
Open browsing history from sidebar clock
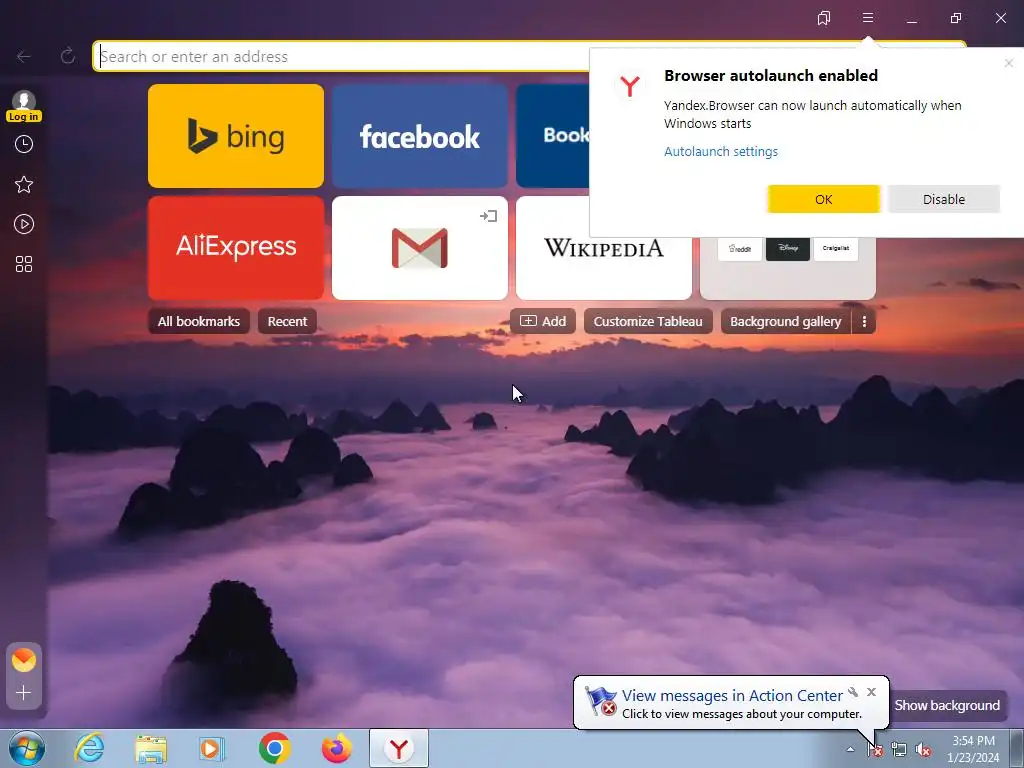[24, 144]
